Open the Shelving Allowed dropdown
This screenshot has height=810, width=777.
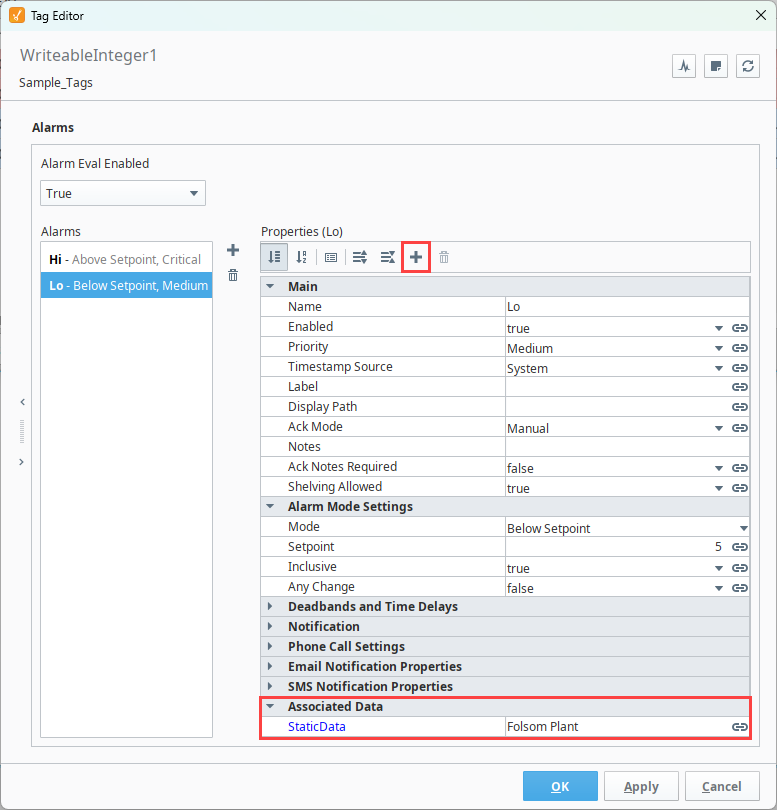pyautogui.click(x=719, y=488)
